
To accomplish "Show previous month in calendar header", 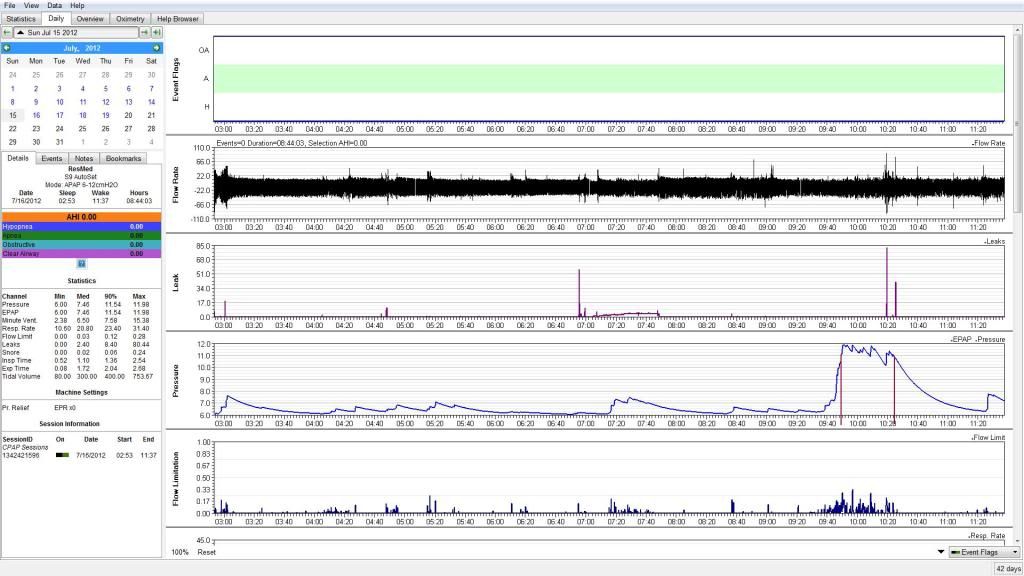I will coord(7,47).
